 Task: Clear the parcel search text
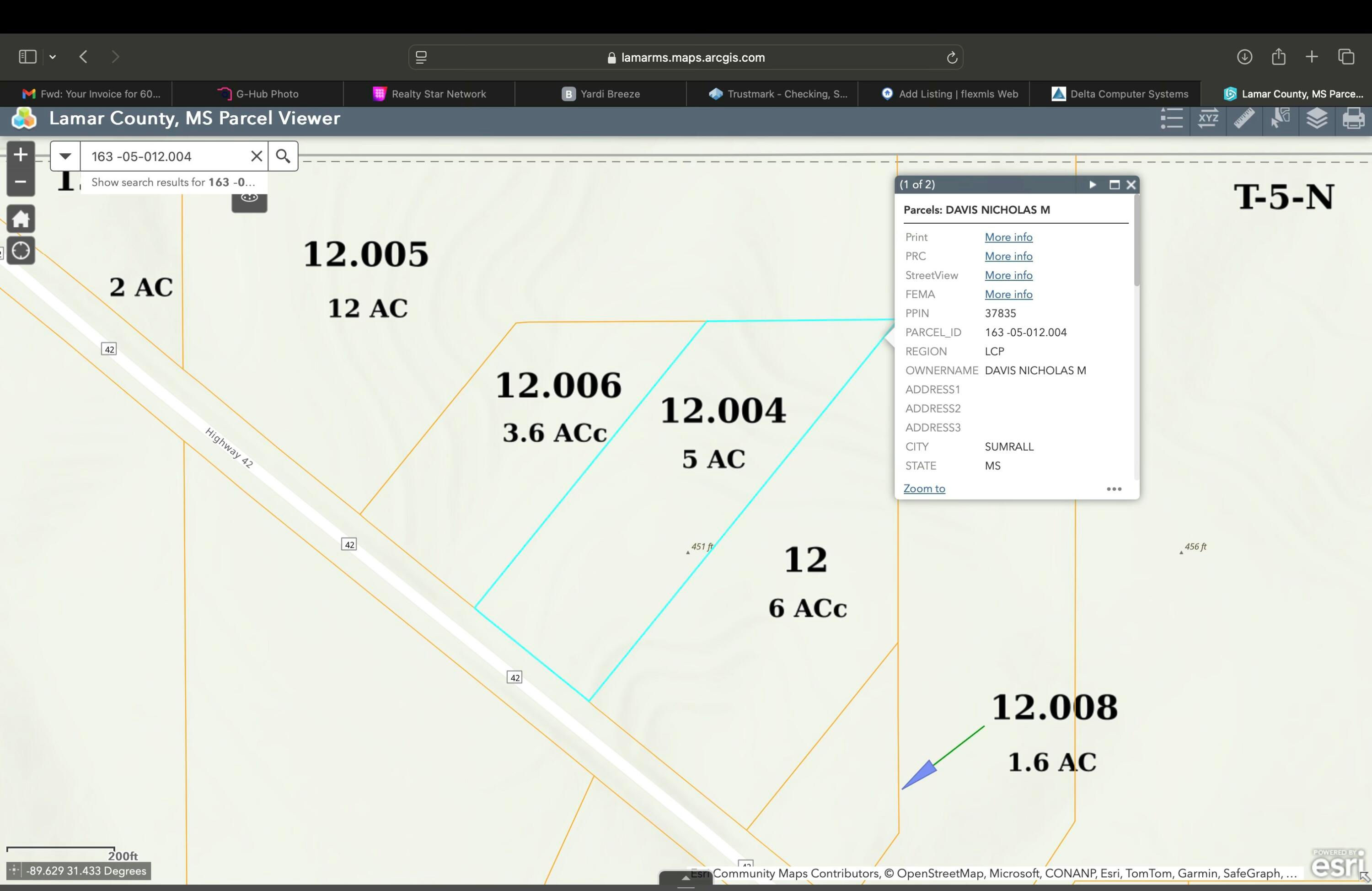257,156
